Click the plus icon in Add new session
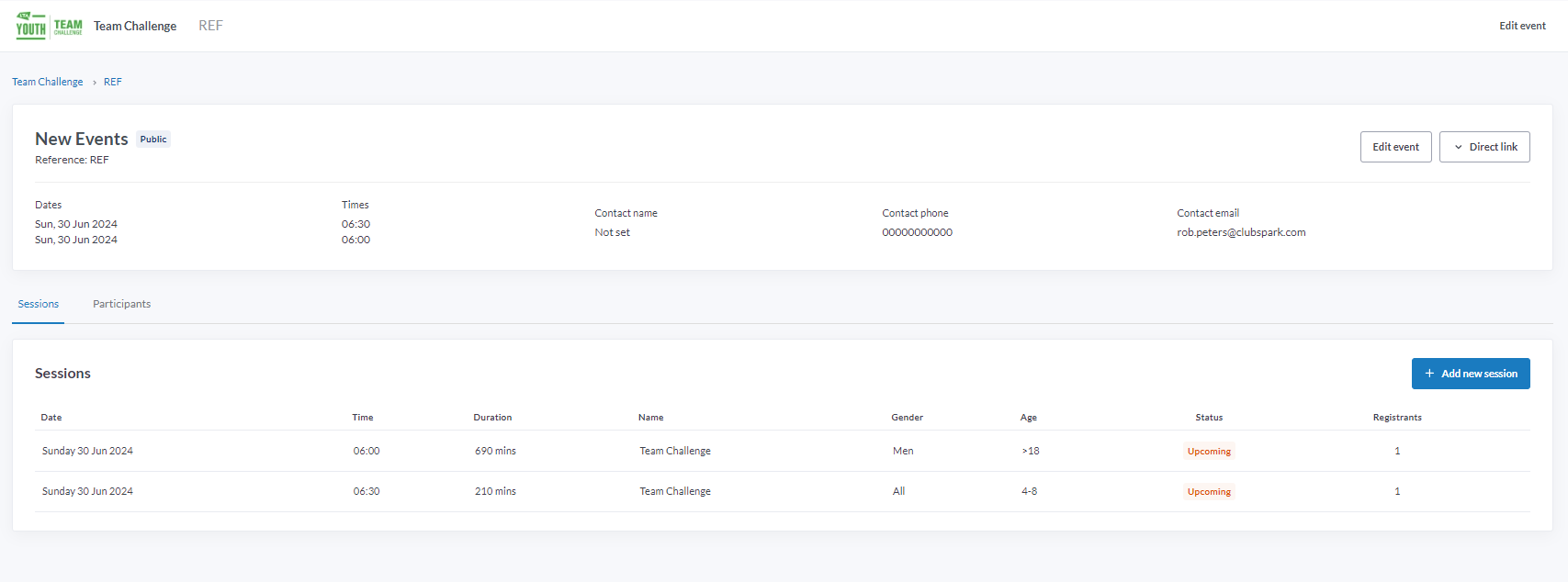Image resolution: width=1568 pixels, height=582 pixels. tap(1429, 374)
